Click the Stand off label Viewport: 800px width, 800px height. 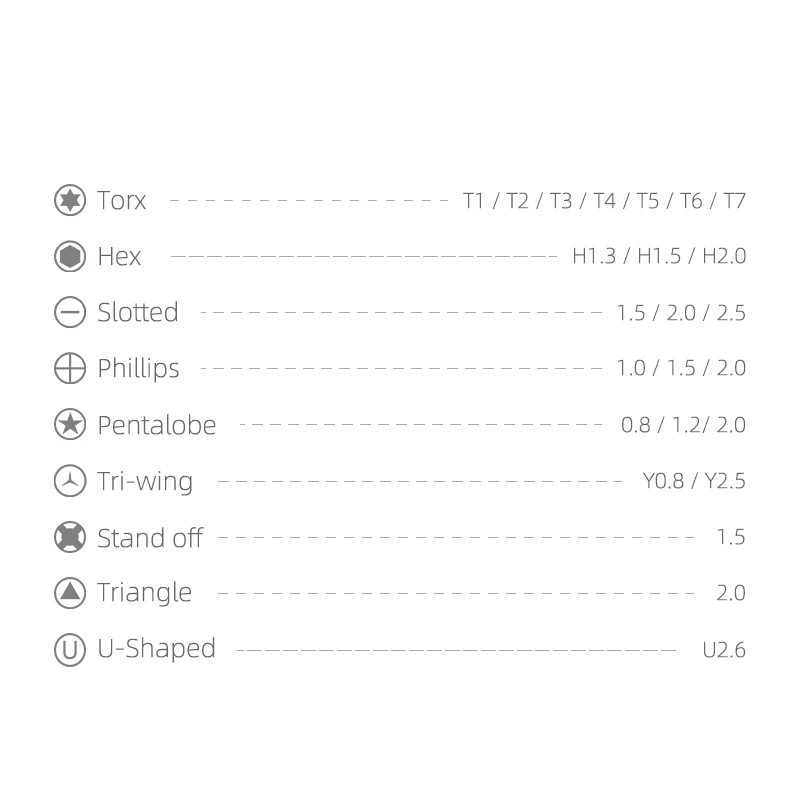pos(150,538)
